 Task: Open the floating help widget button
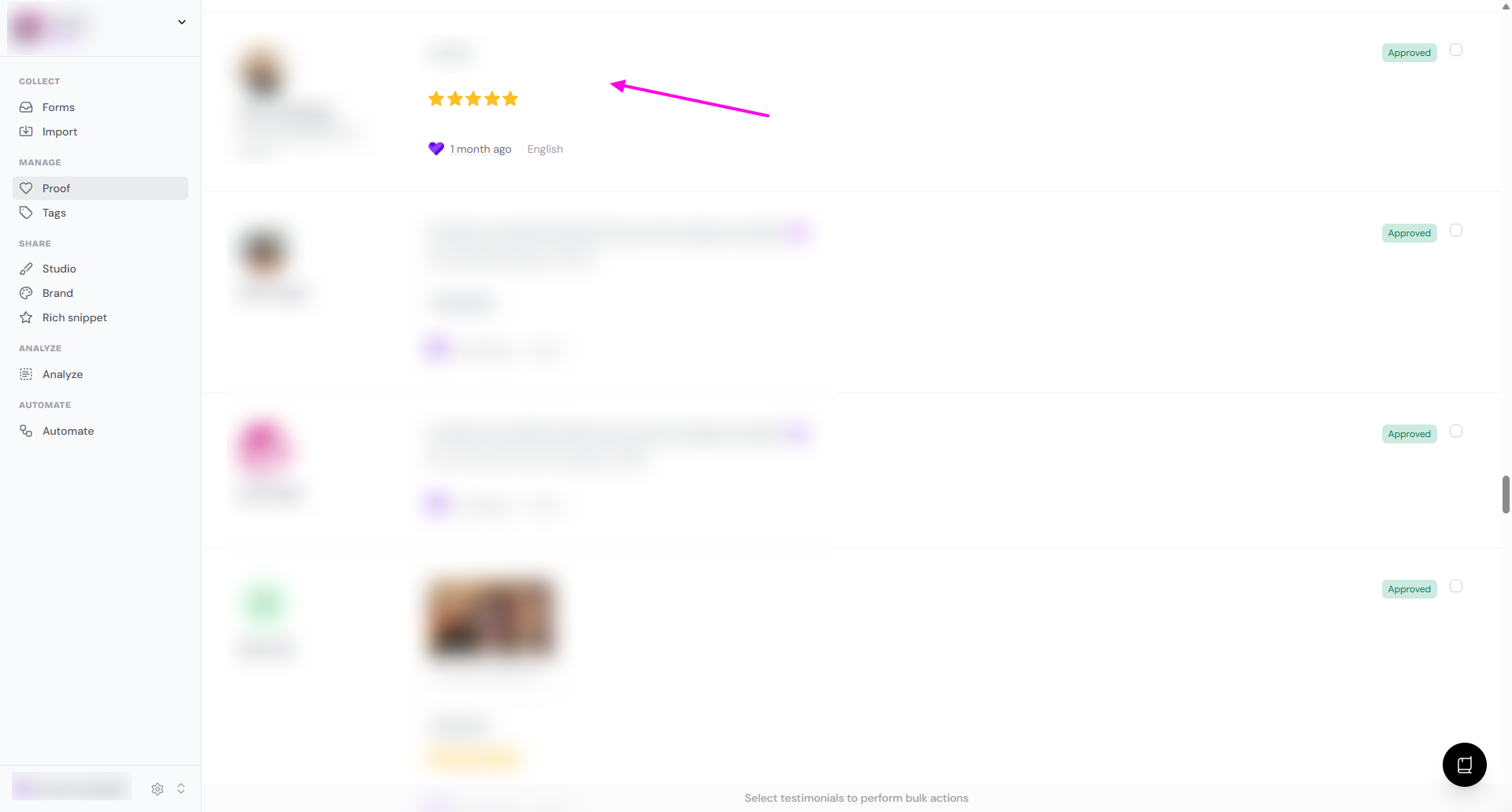[1464, 764]
